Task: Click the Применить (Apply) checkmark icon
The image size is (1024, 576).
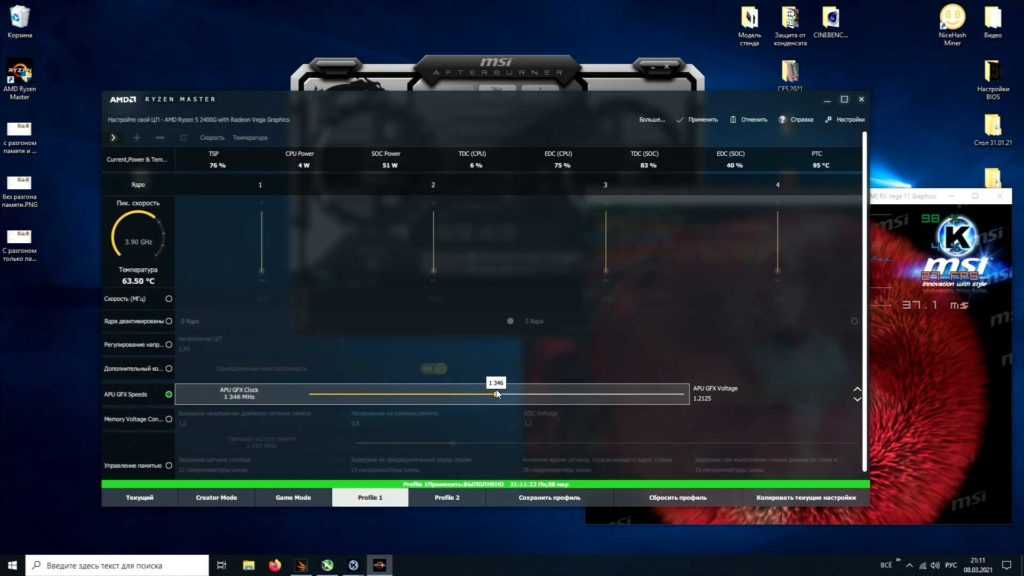Action: pyautogui.click(x=680, y=119)
